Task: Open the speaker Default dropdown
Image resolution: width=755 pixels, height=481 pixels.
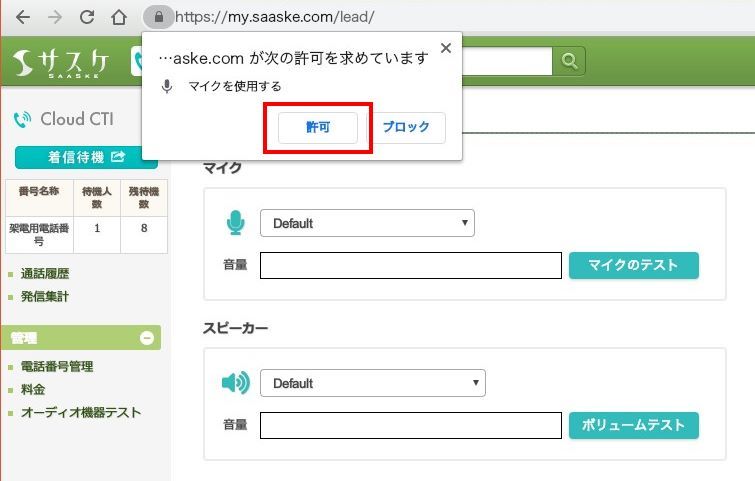Action: click(372, 383)
